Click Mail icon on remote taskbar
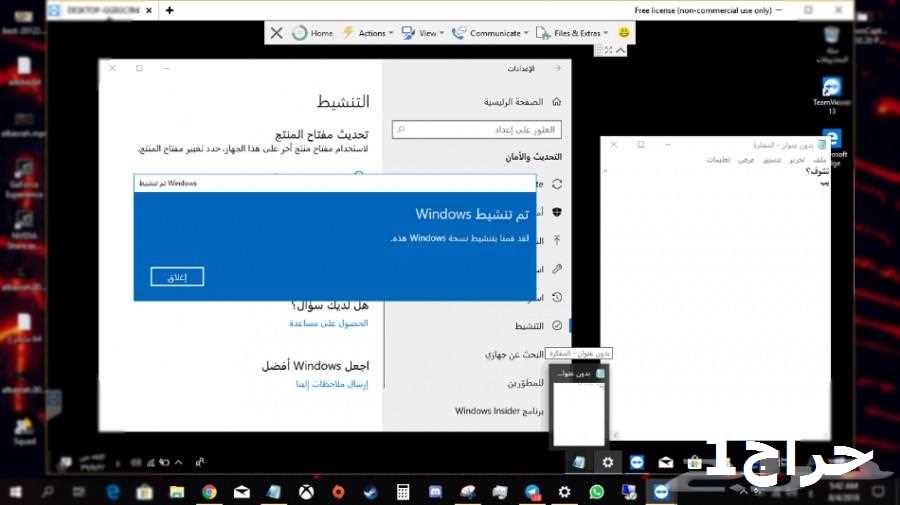 click(x=665, y=462)
